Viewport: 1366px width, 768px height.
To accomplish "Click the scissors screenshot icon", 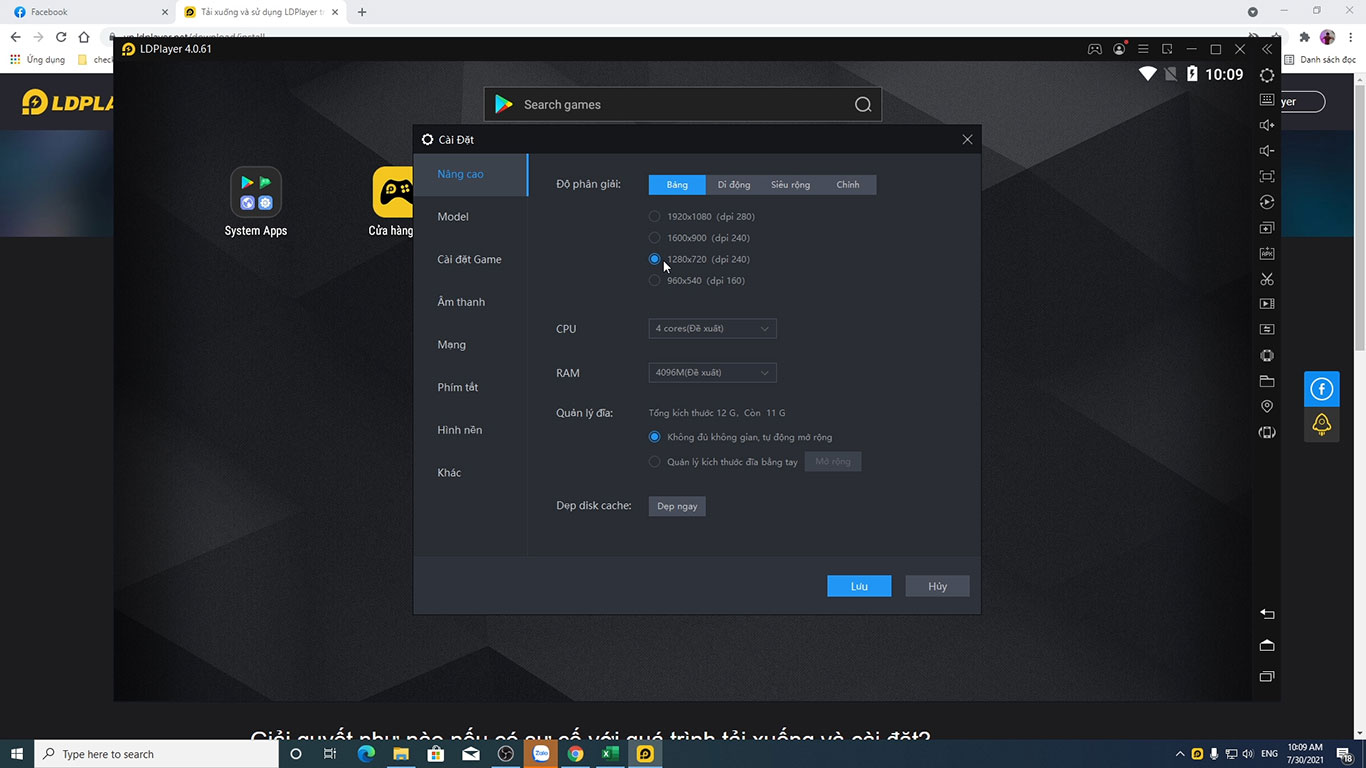I will click(1267, 279).
